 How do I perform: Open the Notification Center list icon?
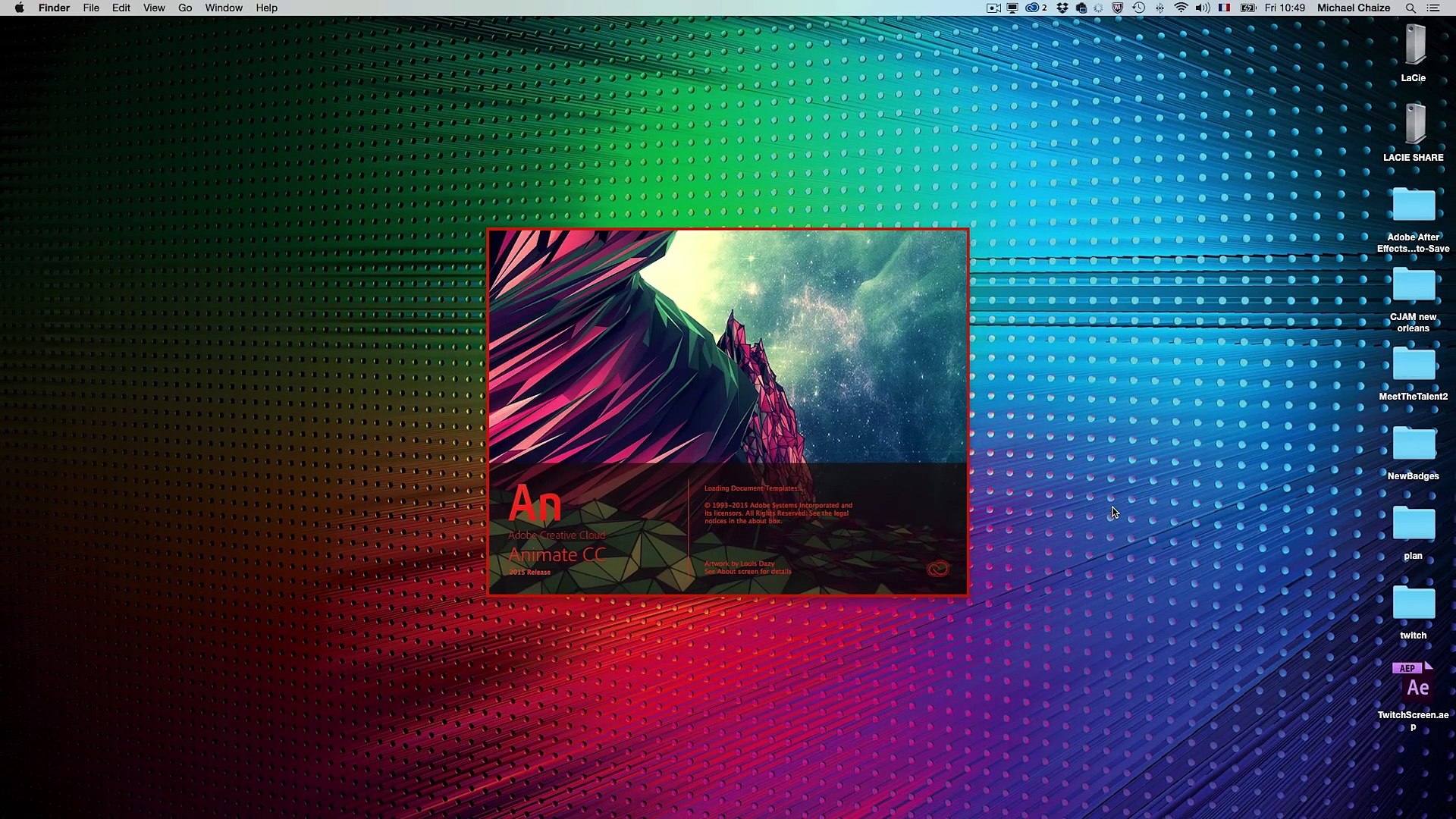tap(1433, 8)
